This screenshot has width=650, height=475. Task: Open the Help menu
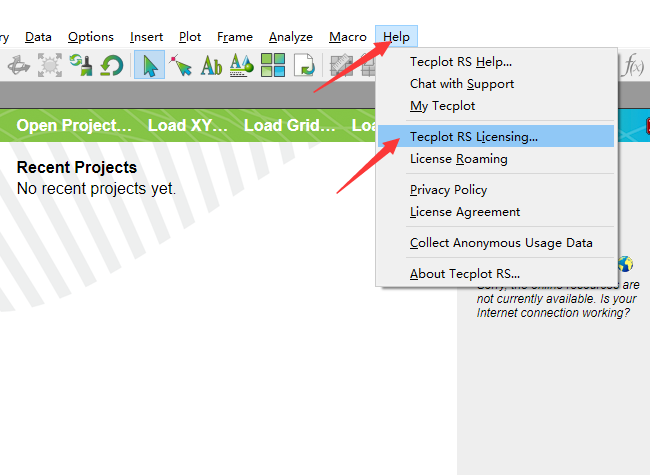click(x=396, y=36)
